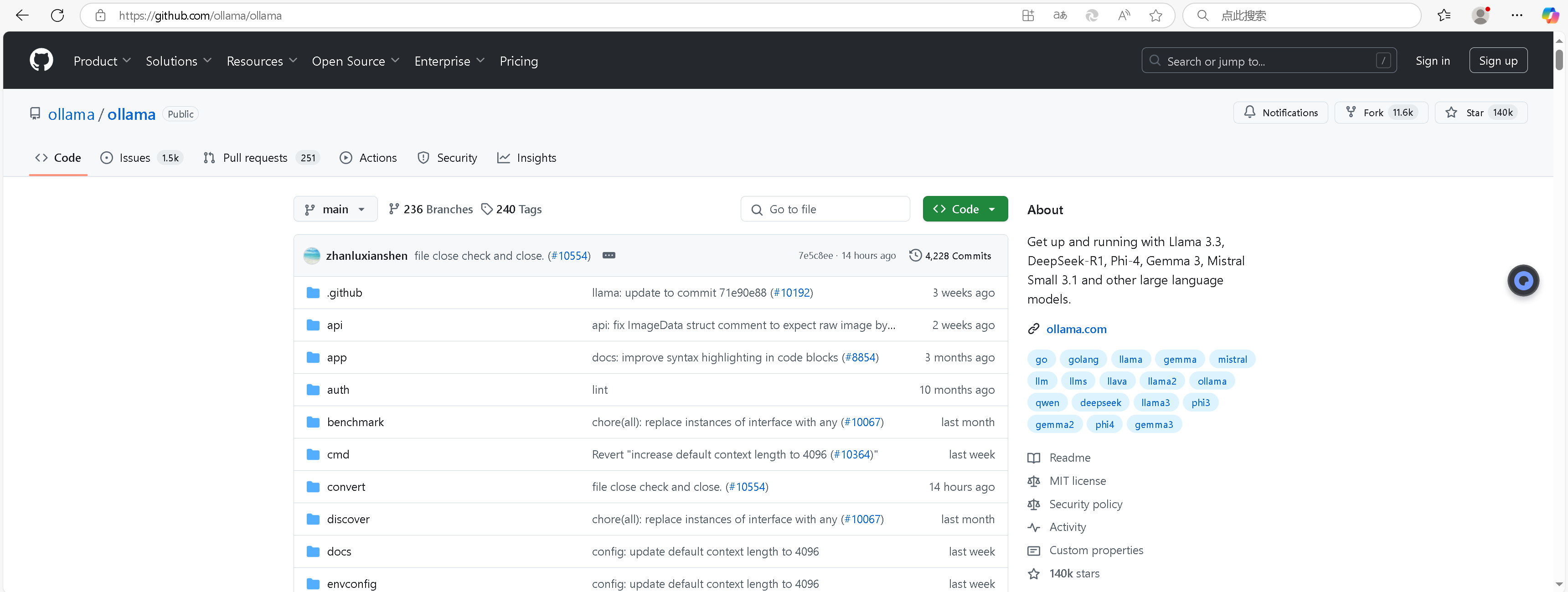1568x592 pixels.
Task: Click the ollama owner link in breadcrumb
Action: (x=71, y=114)
